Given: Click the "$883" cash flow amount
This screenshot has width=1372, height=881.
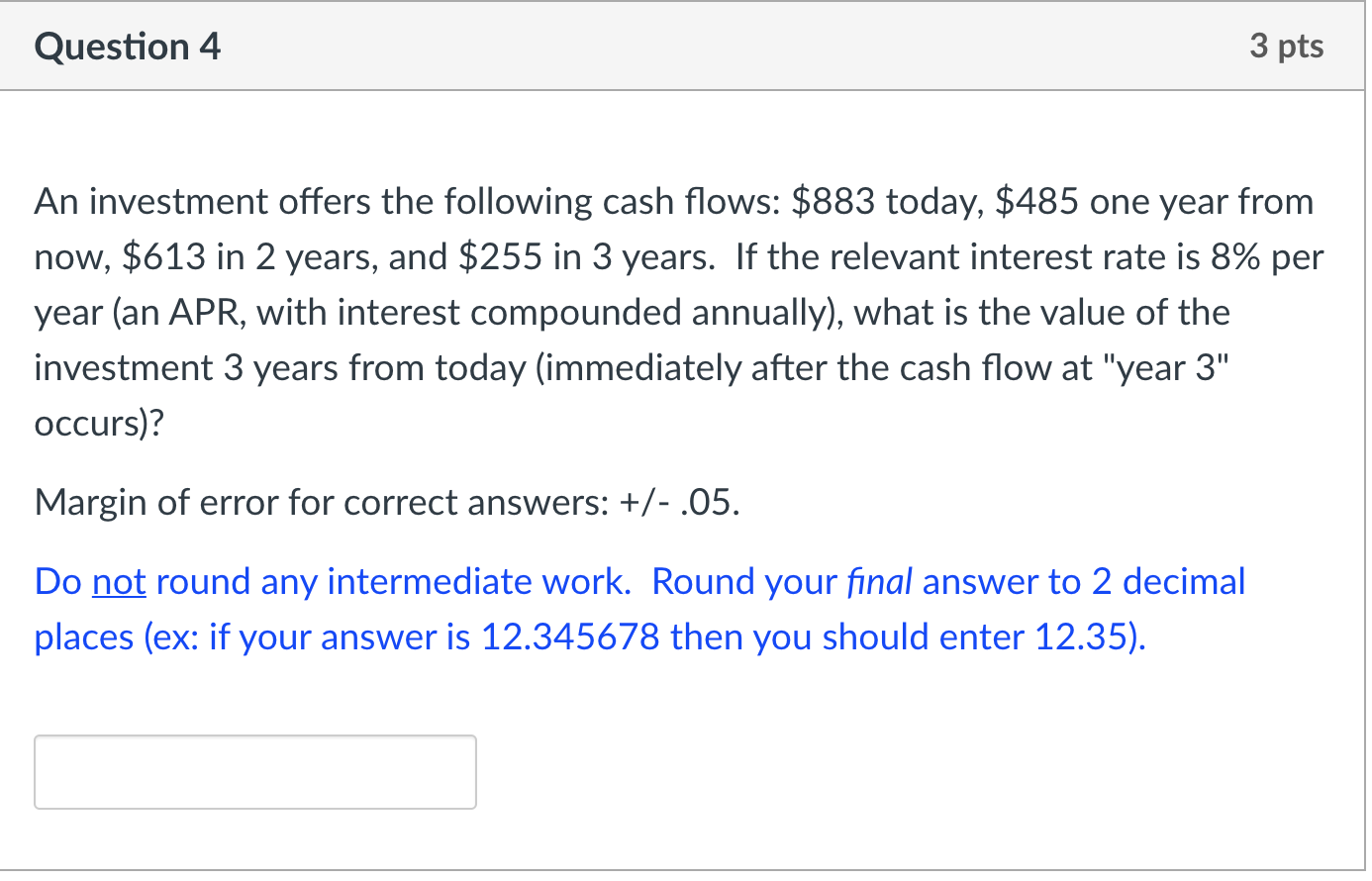Looking at the screenshot, I should pos(833,202).
